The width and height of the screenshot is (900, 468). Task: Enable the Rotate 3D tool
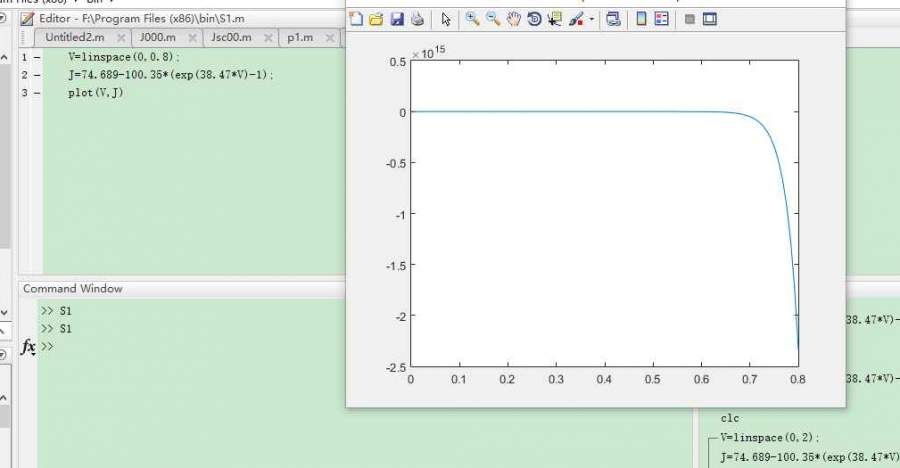coord(534,19)
